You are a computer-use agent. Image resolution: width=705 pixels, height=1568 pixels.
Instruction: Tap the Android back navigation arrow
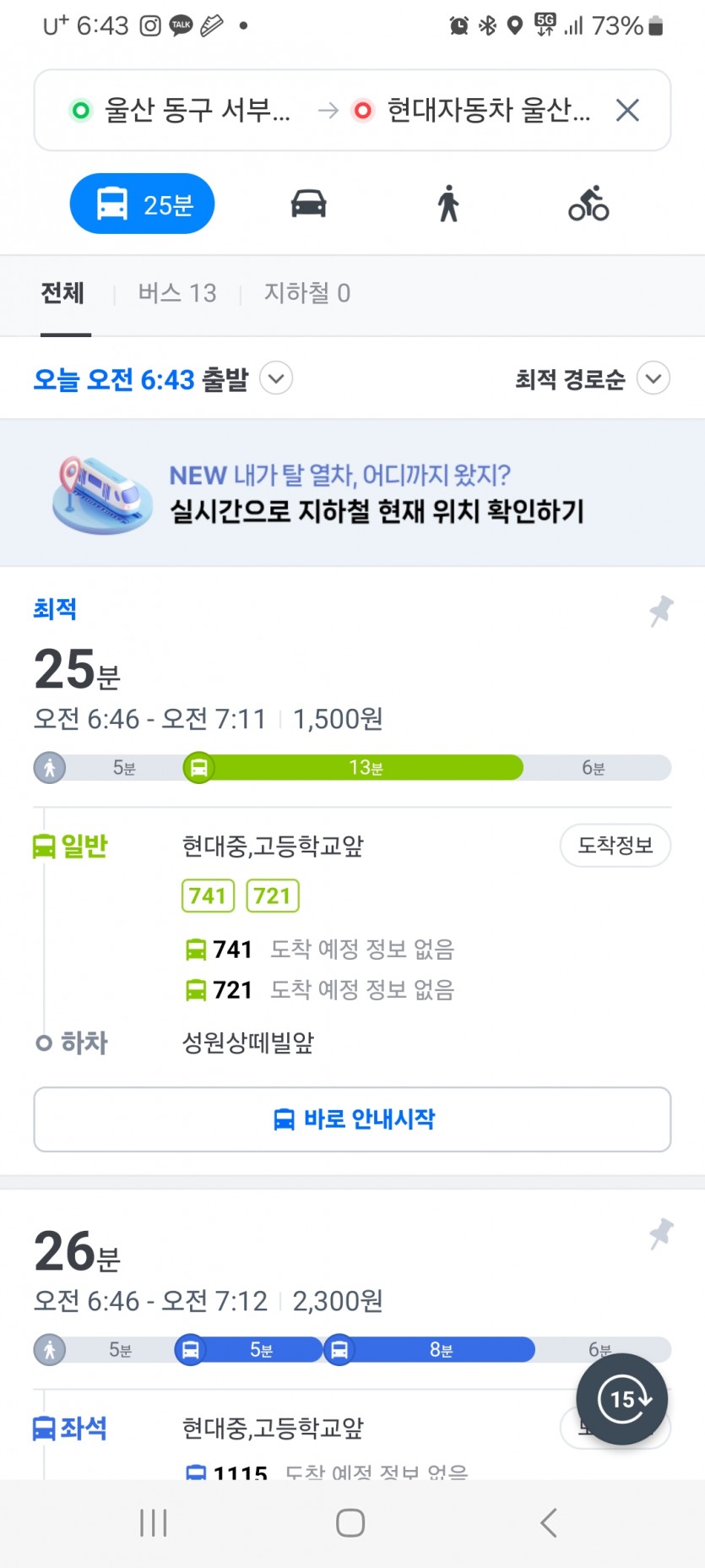[549, 1522]
